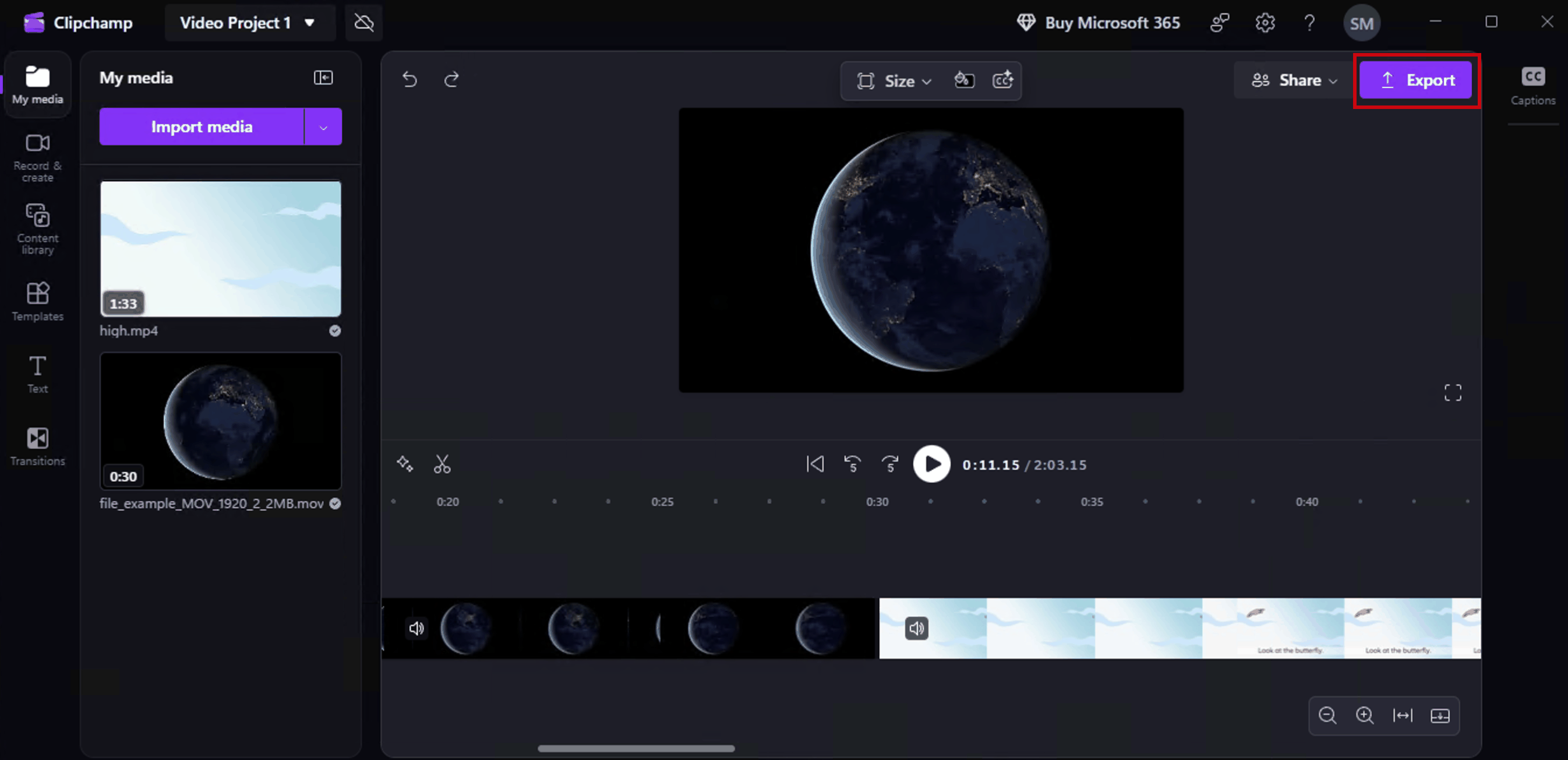The height and width of the screenshot is (760, 1568).
Task: Mute audio on the earth clip
Action: tap(416, 628)
